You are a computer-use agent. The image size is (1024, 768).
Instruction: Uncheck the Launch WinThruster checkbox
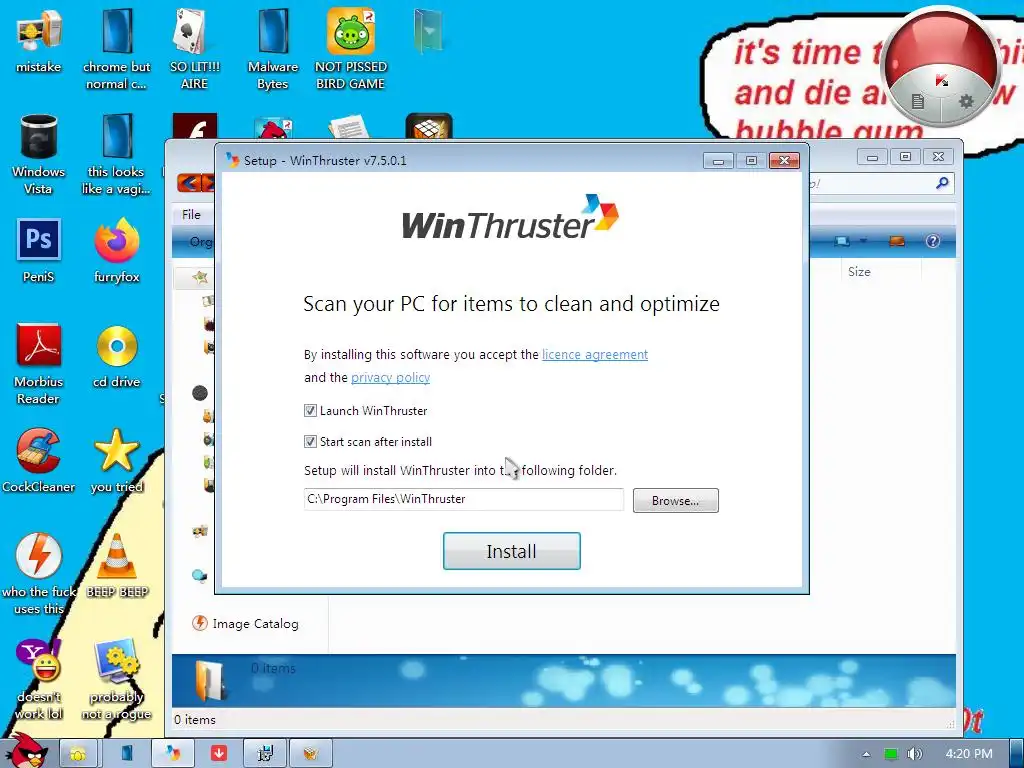tap(310, 411)
